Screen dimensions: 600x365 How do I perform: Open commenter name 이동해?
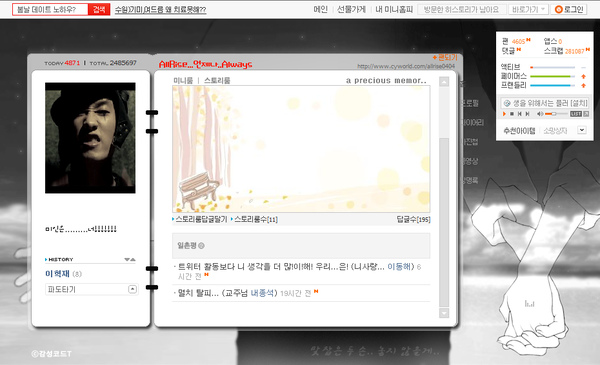pyautogui.click(x=399, y=267)
